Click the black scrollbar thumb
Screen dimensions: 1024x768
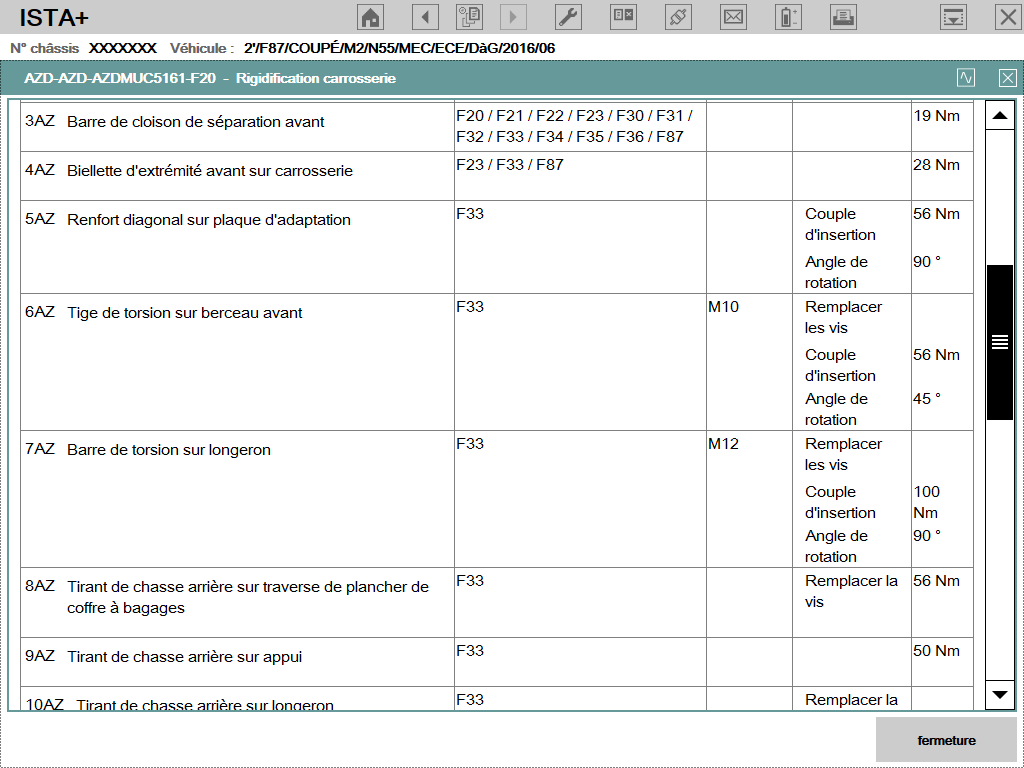pyautogui.click(x=999, y=342)
